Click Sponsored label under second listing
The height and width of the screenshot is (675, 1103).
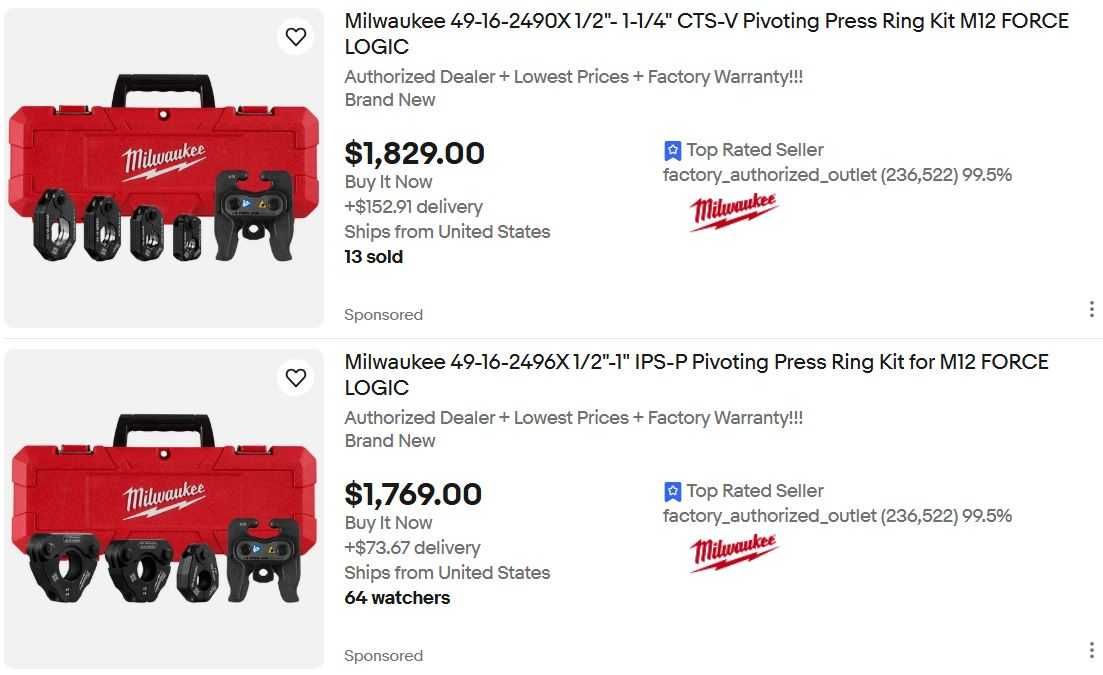pos(383,656)
